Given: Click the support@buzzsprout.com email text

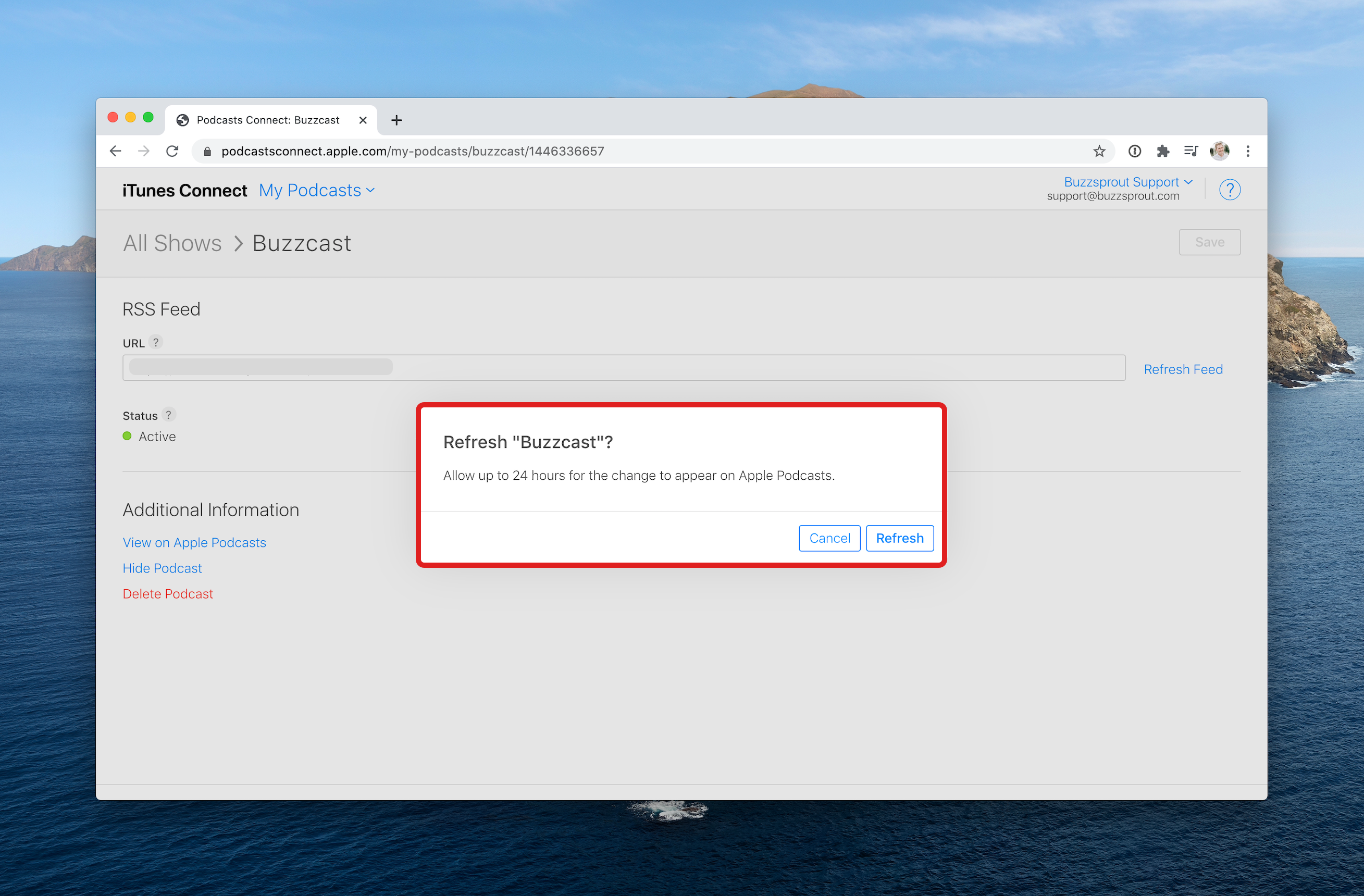Looking at the screenshot, I should [1112, 196].
